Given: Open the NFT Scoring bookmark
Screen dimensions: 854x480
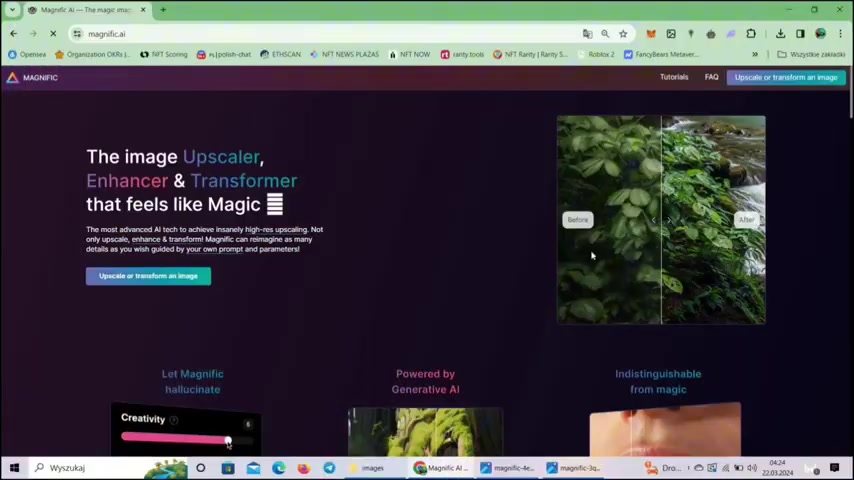Looking at the screenshot, I should [x=164, y=54].
